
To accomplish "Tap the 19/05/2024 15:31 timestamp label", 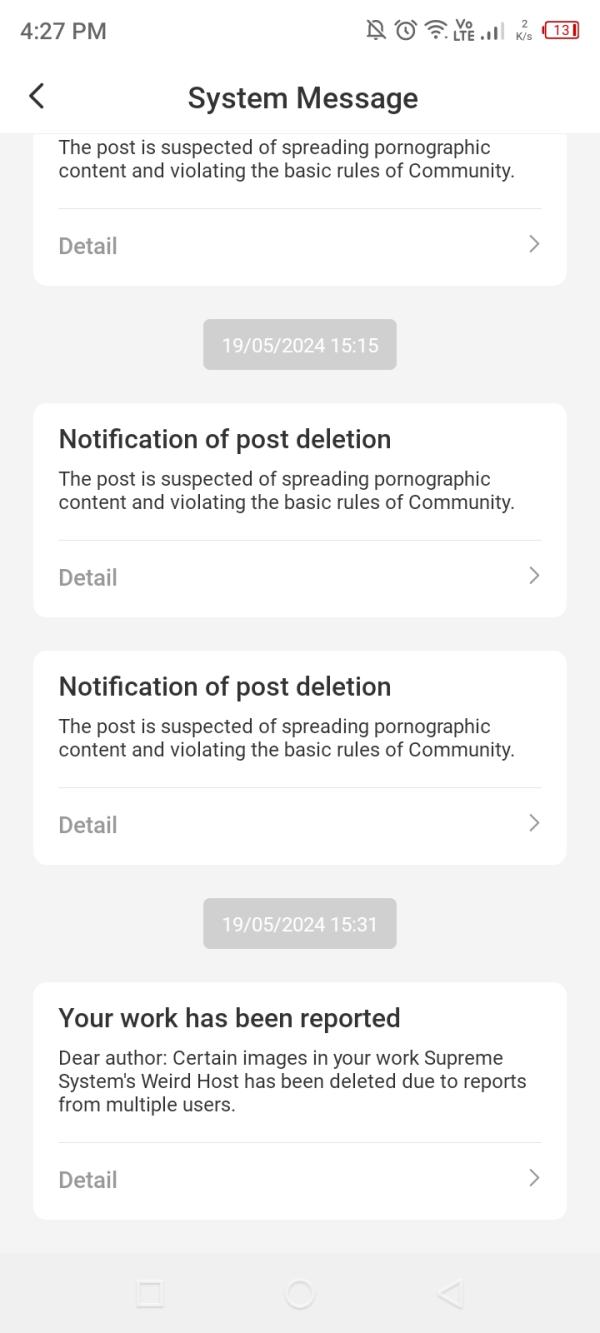I will point(300,924).
